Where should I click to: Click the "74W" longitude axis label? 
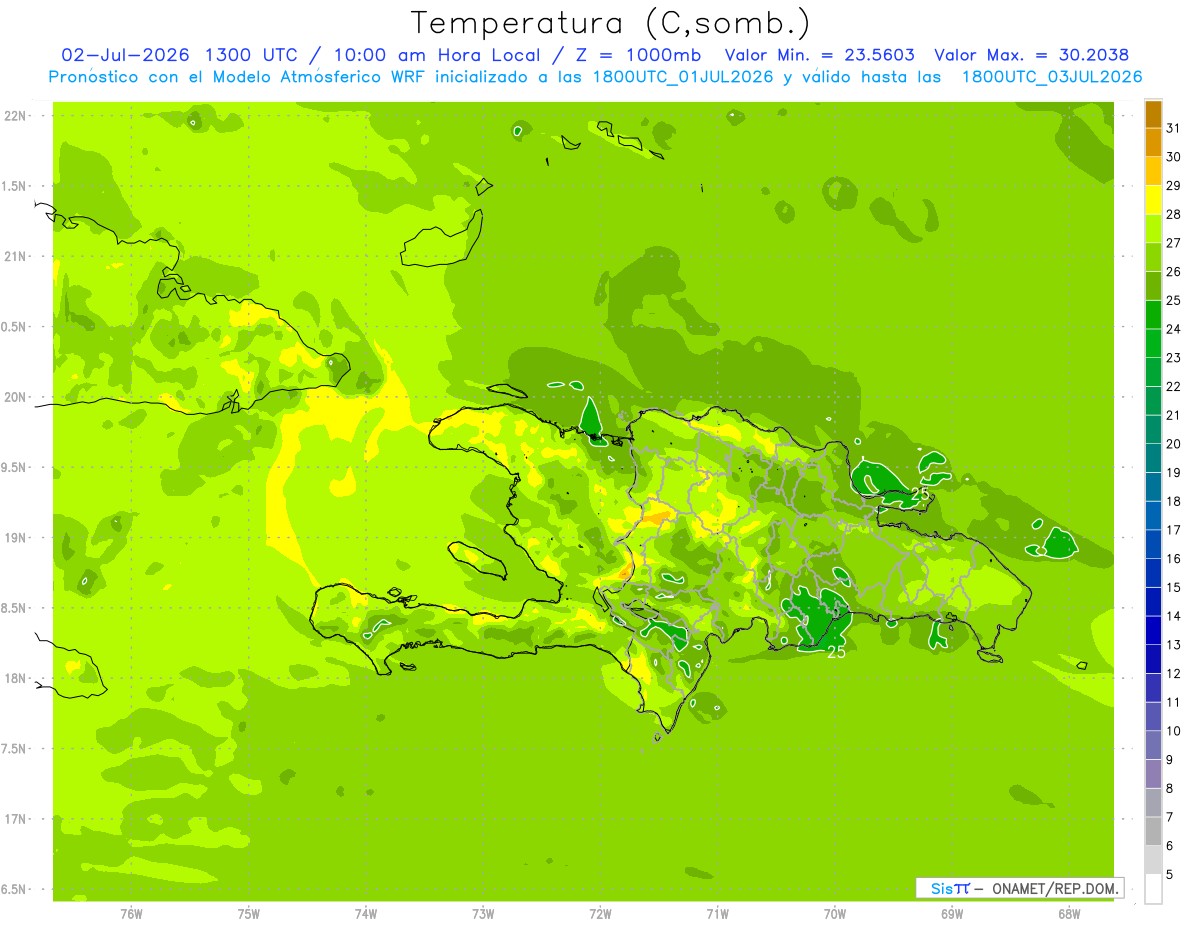click(366, 914)
